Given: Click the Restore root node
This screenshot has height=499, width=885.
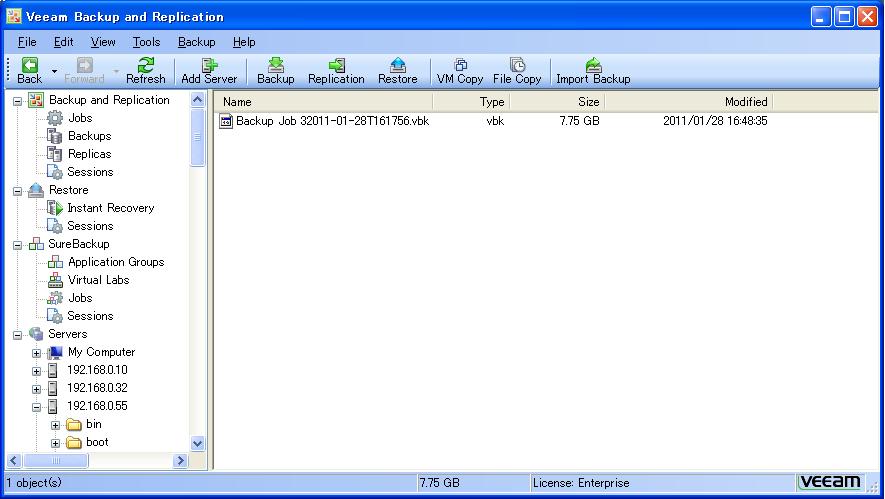Looking at the screenshot, I should pos(68,190).
